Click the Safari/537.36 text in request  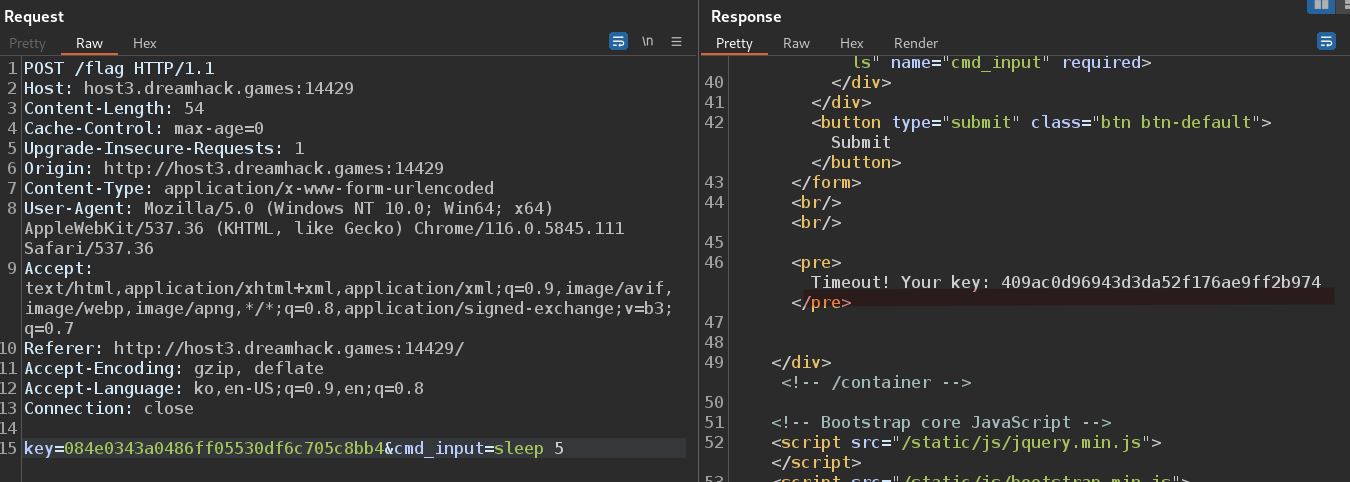coord(89,248)
